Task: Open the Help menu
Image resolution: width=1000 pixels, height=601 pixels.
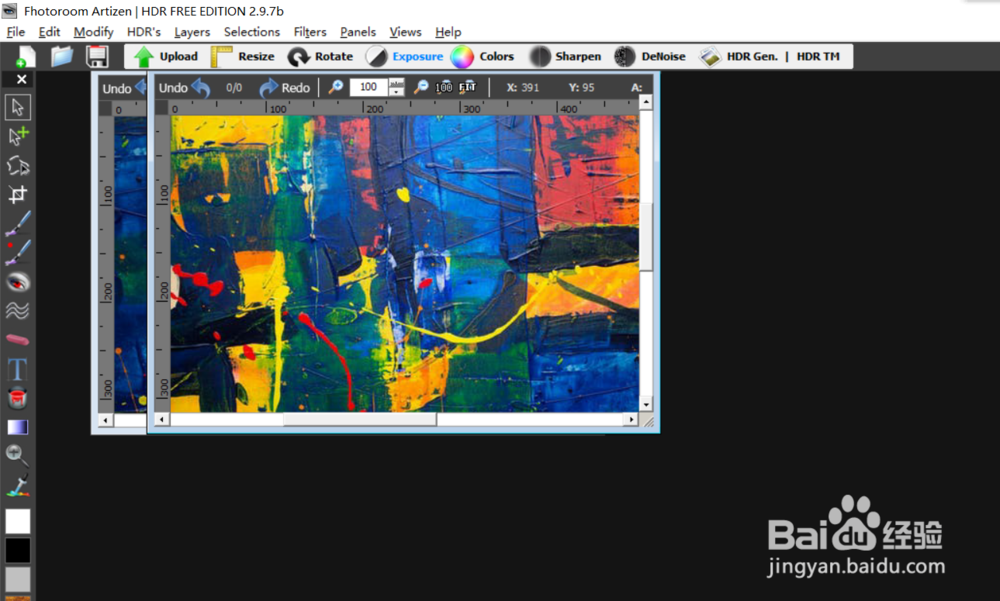Action: (448, 32)
